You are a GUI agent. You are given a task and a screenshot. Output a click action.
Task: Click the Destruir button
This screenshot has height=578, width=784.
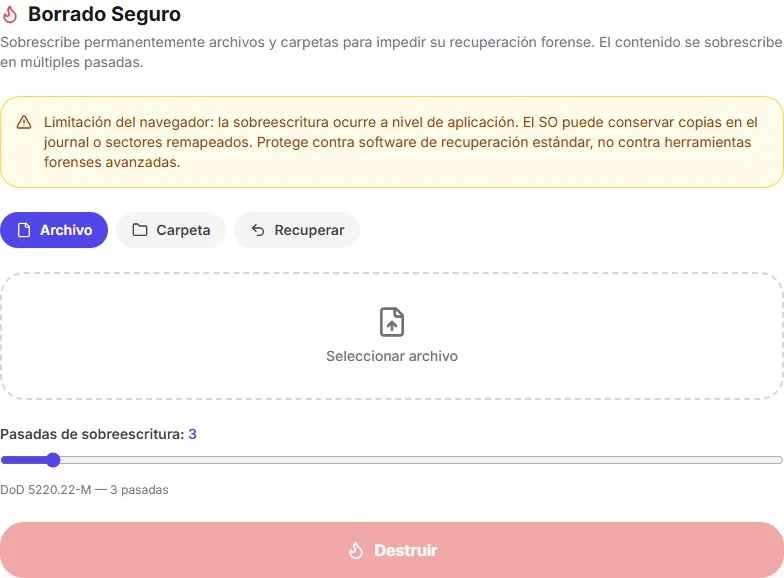[x=392, y=550]
